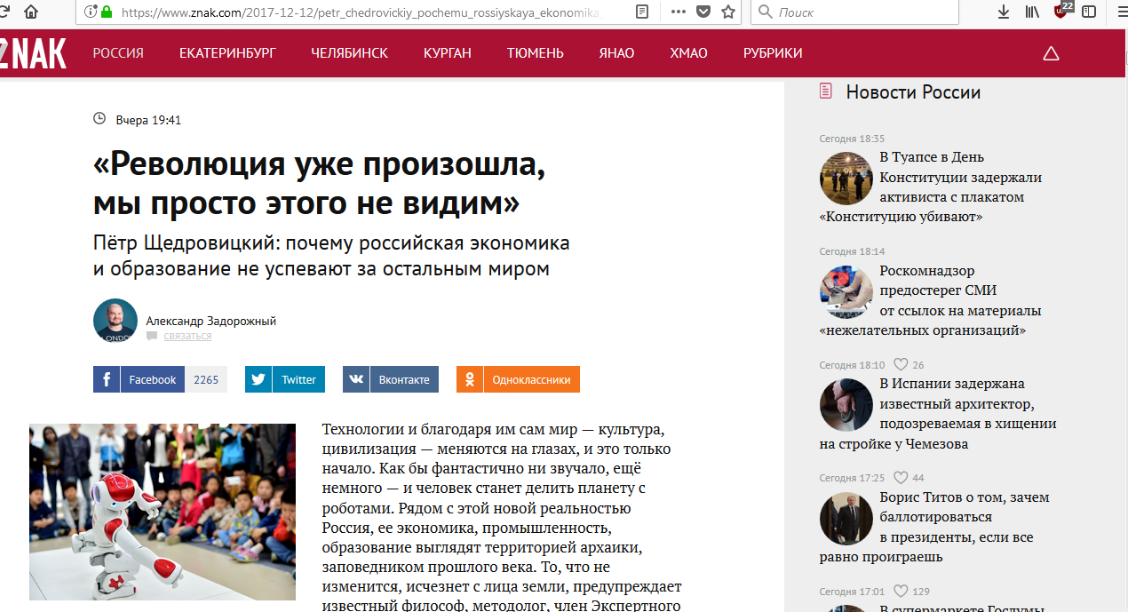Open the robot article photo
Screen dimensions: 1128x612
(163, 512)
